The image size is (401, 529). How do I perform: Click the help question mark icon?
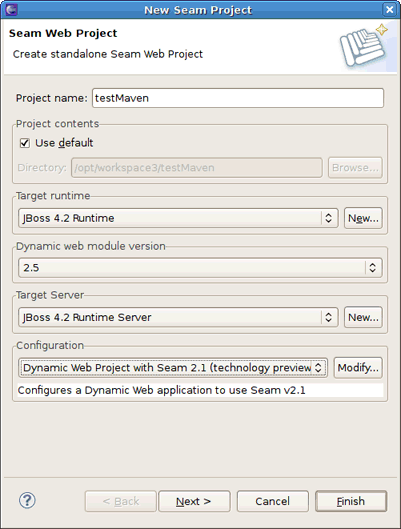(27, 500)
